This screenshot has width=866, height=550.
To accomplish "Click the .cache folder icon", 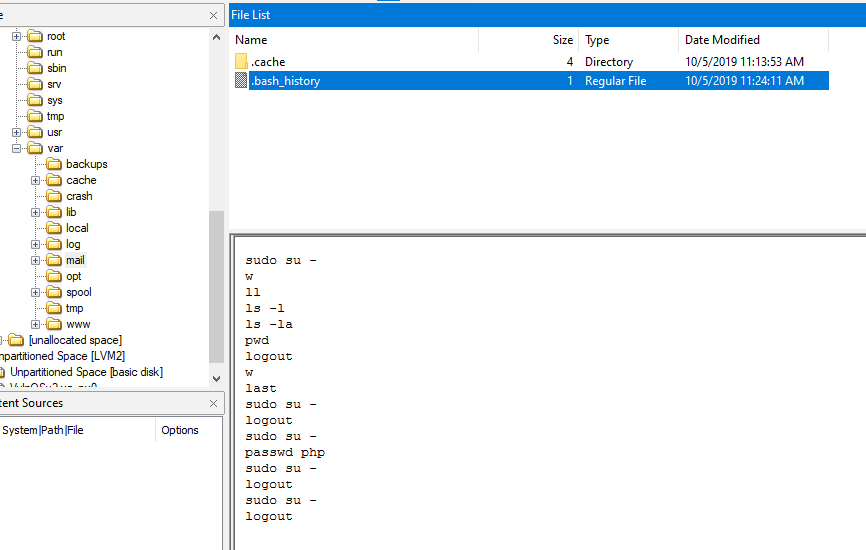I will [240, 62].
